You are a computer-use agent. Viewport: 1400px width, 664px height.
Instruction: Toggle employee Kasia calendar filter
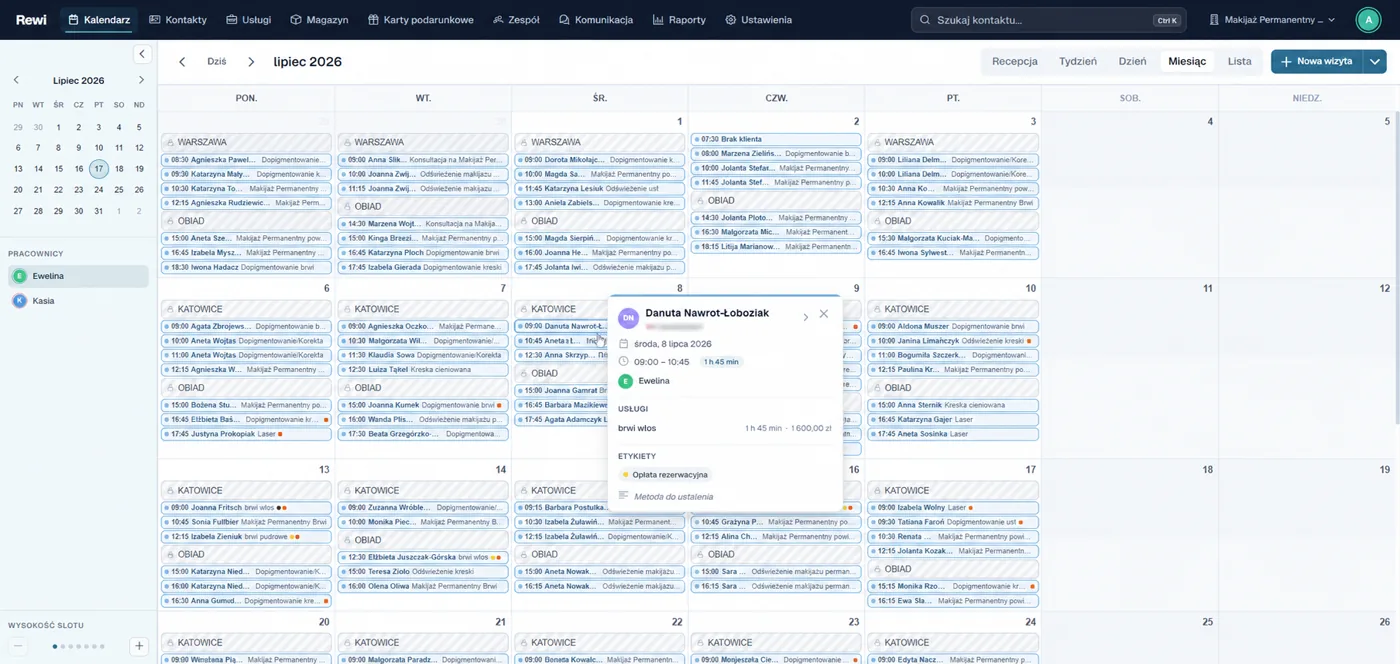click(78, 301)
